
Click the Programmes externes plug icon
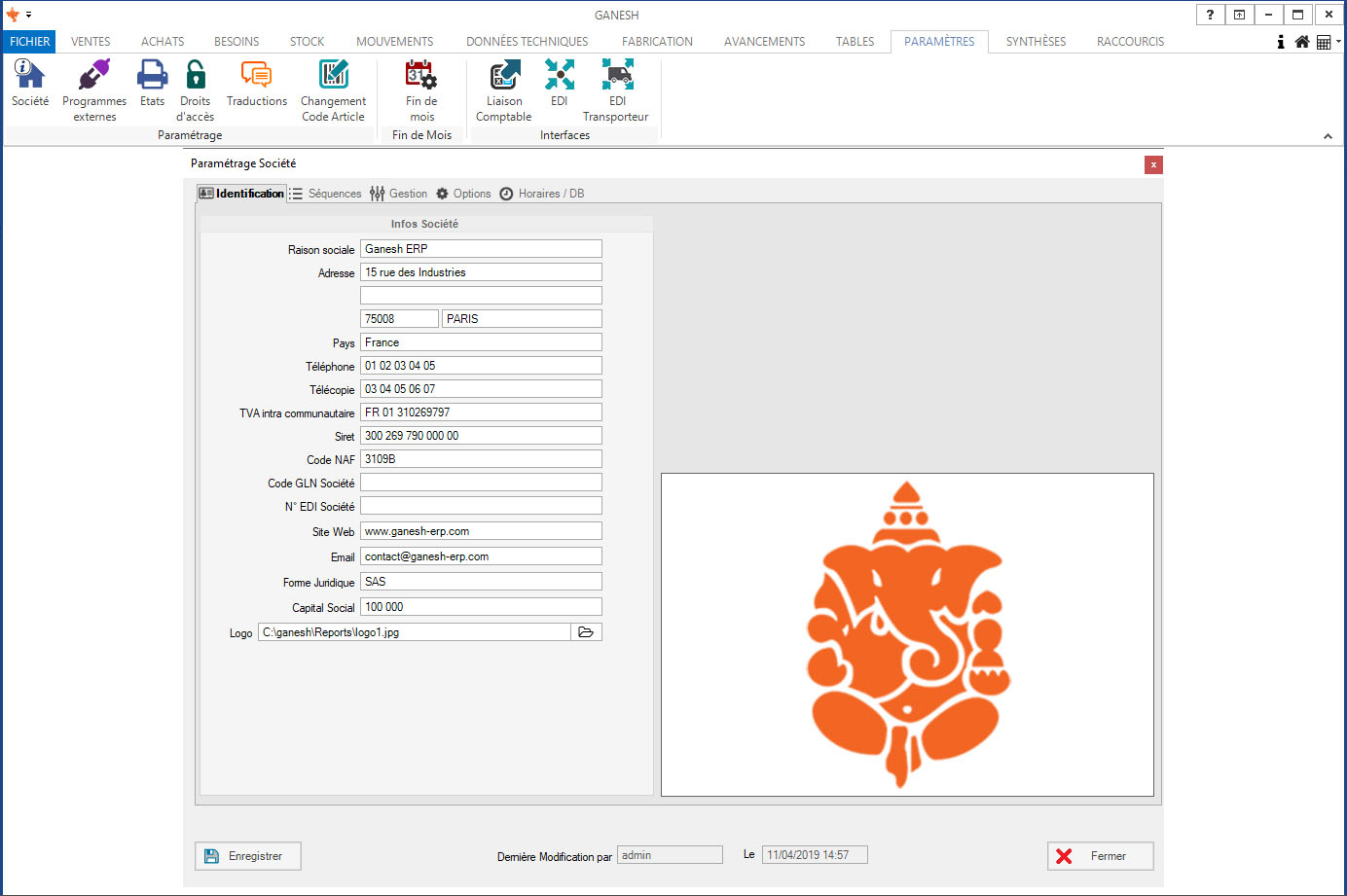94,76
